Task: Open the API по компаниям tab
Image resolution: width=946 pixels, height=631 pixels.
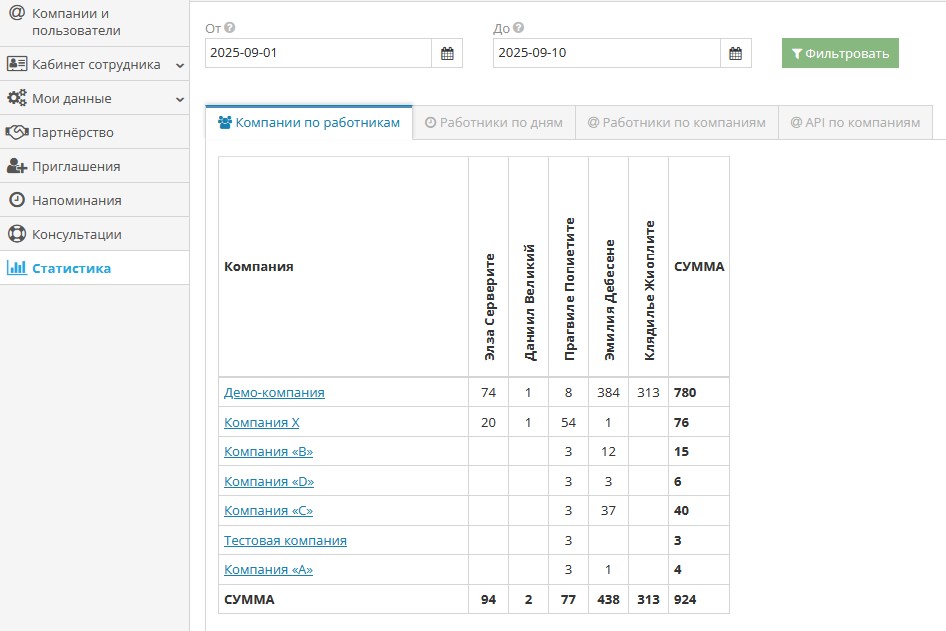Action: 855,122
